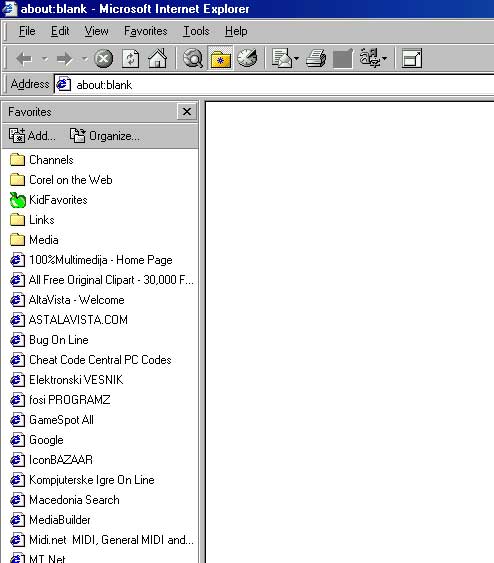Open Elektronski VESNIK favorite
This screenshot has width=494, height=563.
[67, 380]
